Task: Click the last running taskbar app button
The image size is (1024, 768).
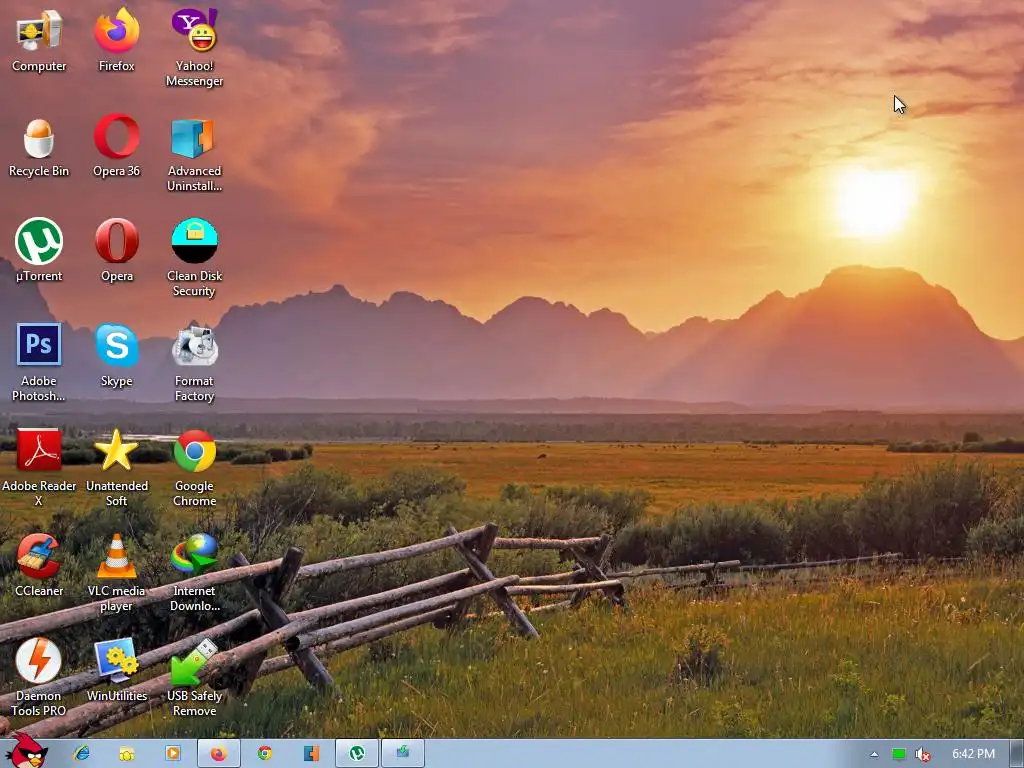Action: click(x=403, y=754)
